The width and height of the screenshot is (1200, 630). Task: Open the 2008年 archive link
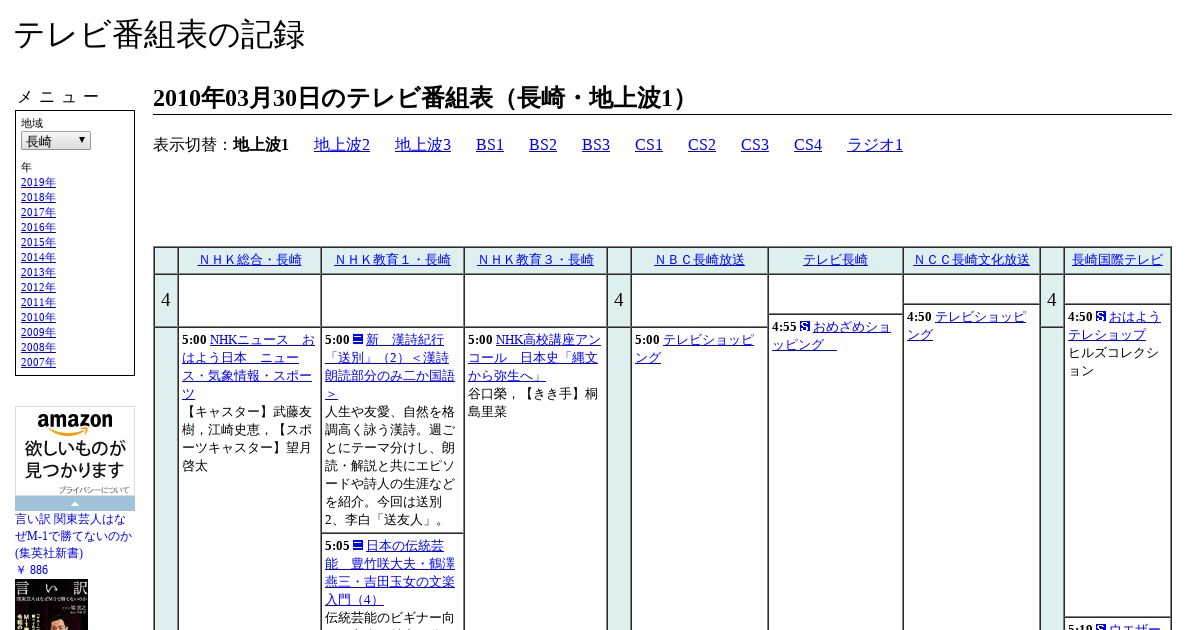[x=38, y=348]
